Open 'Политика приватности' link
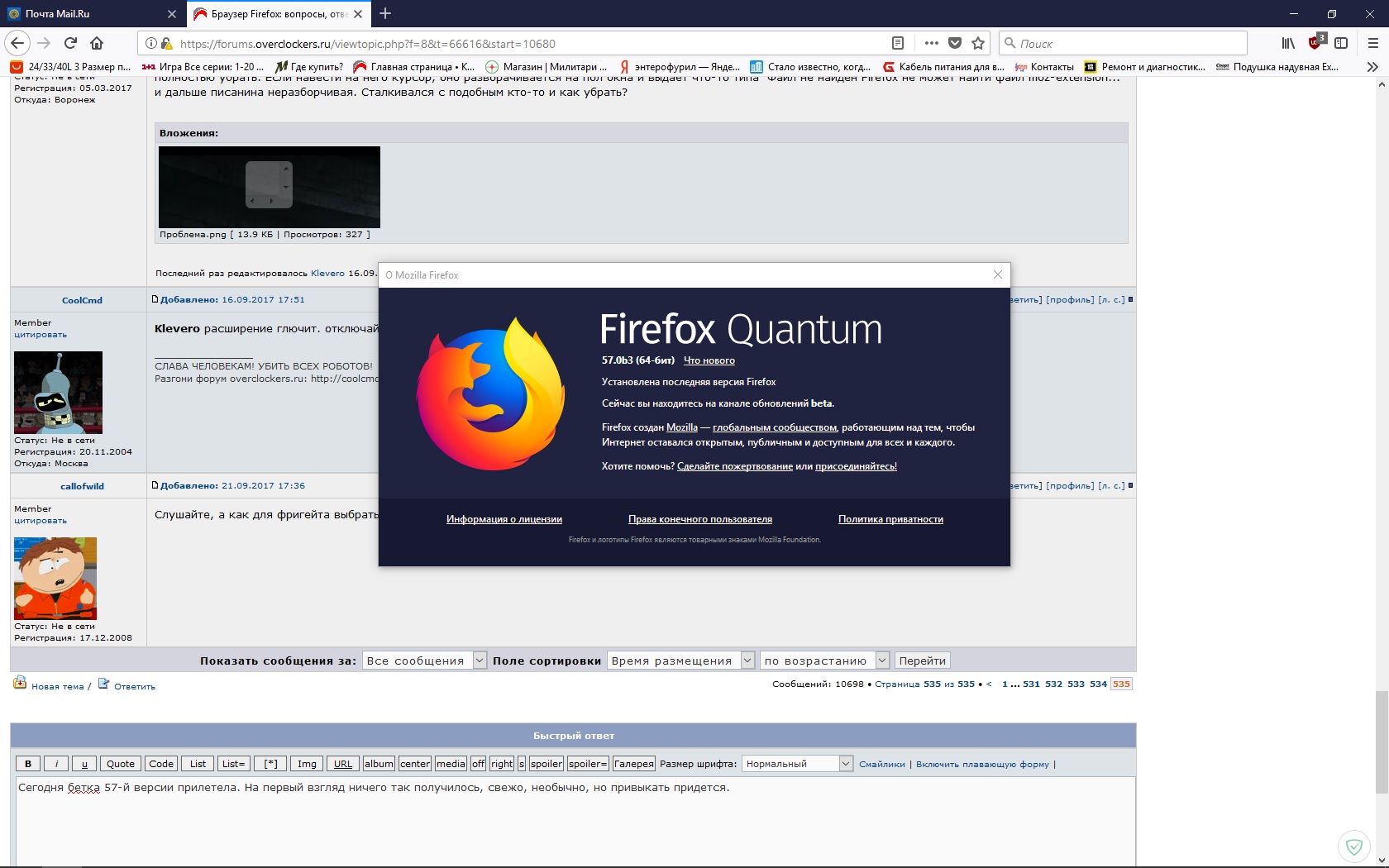1389x868 pixels. (890, 519)
